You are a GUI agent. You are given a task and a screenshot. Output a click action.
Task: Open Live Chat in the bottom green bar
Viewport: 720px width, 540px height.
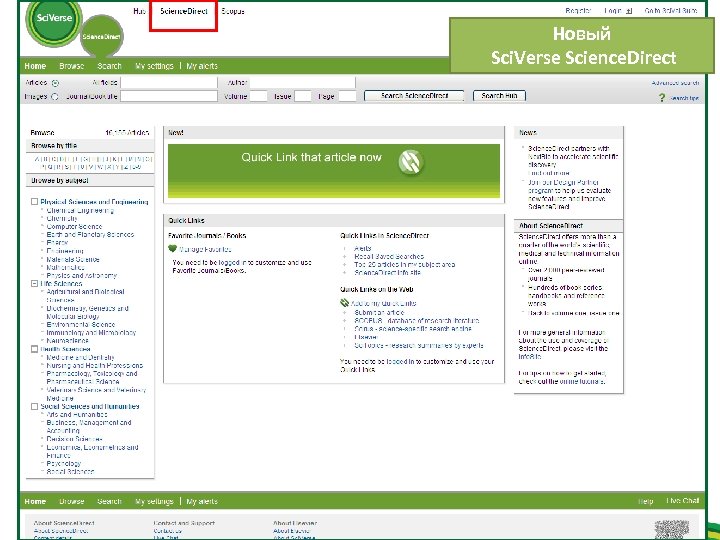click(683, 501)
